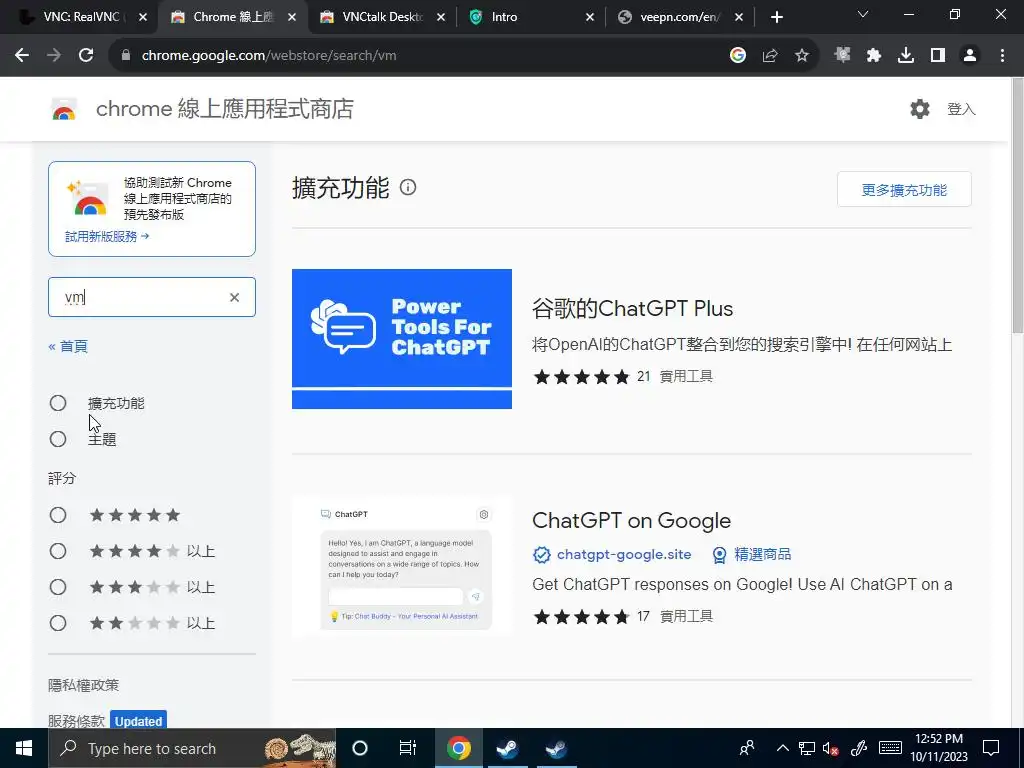Click the network tray icon

tap(807, 748)
